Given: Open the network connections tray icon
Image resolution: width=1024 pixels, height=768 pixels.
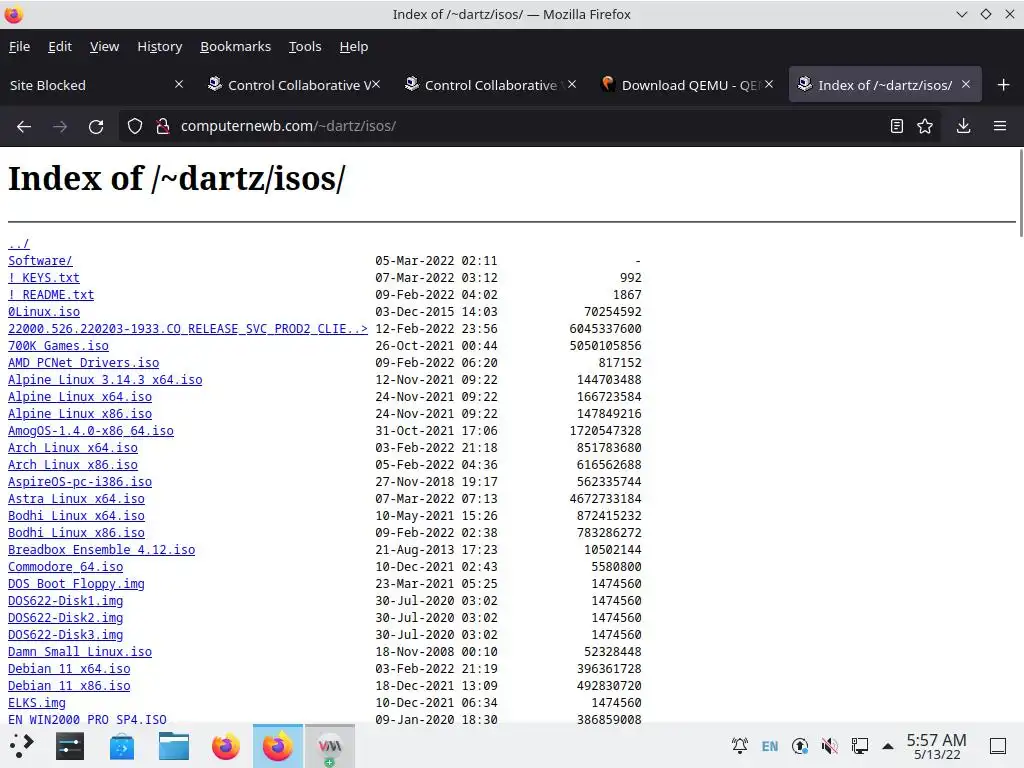Looking at the screenshot, I should point(859,746).
